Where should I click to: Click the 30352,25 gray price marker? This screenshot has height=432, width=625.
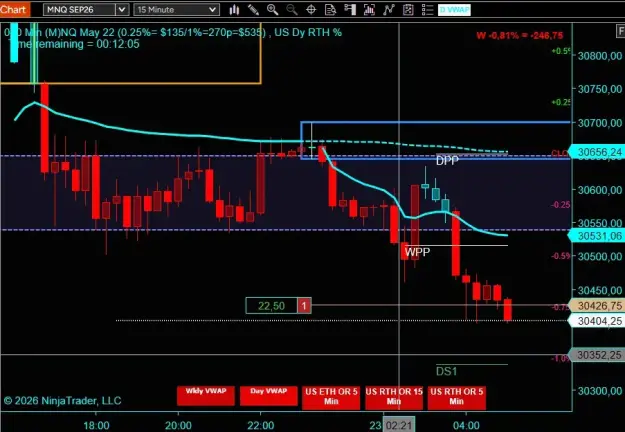tap(597, 355)
